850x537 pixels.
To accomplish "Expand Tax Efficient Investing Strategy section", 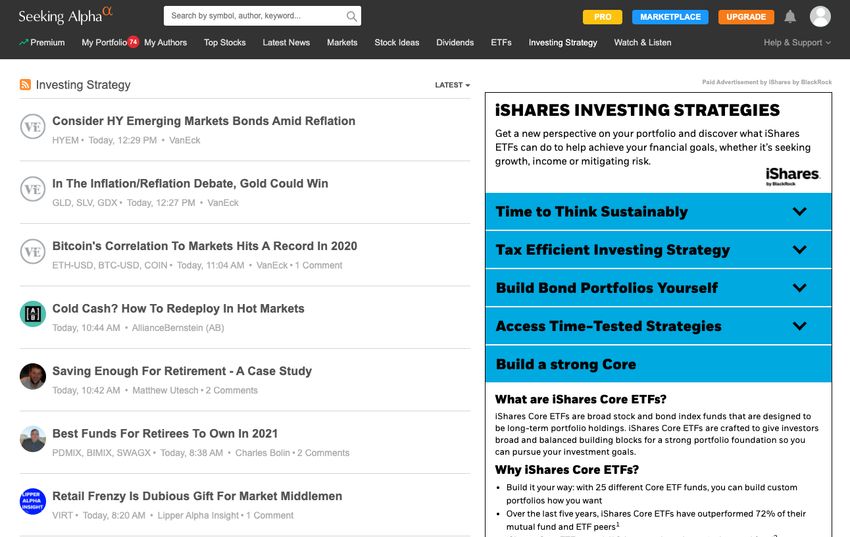I will click(658, 250).
